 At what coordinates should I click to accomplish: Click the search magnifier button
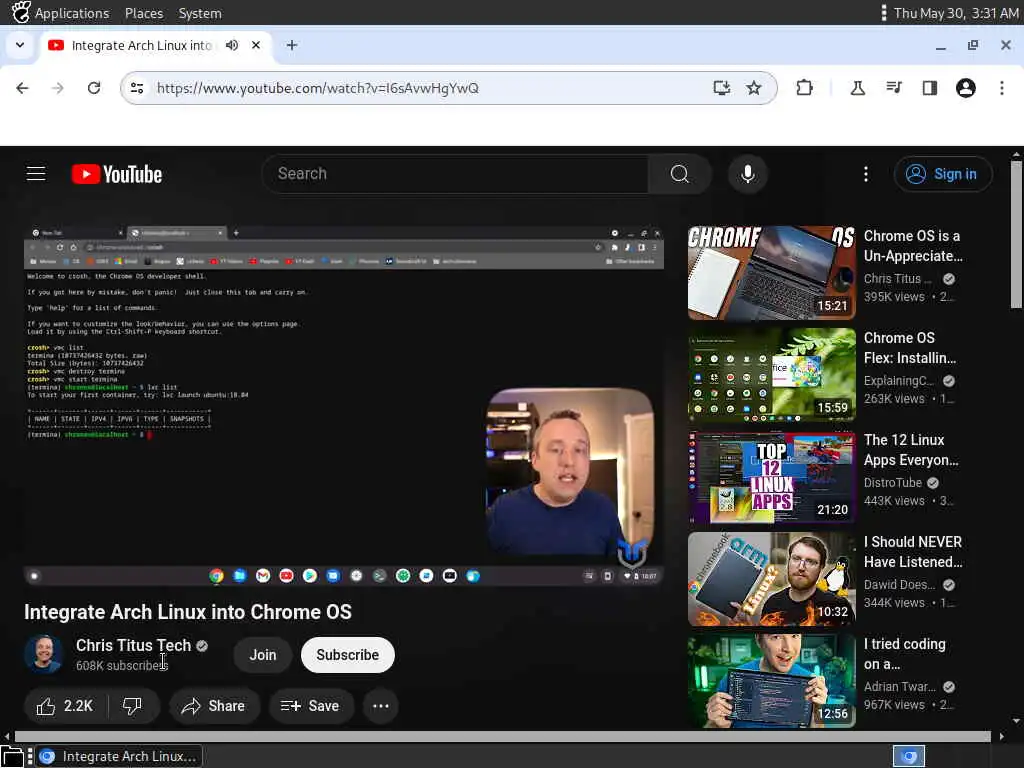tap(679, 174)
